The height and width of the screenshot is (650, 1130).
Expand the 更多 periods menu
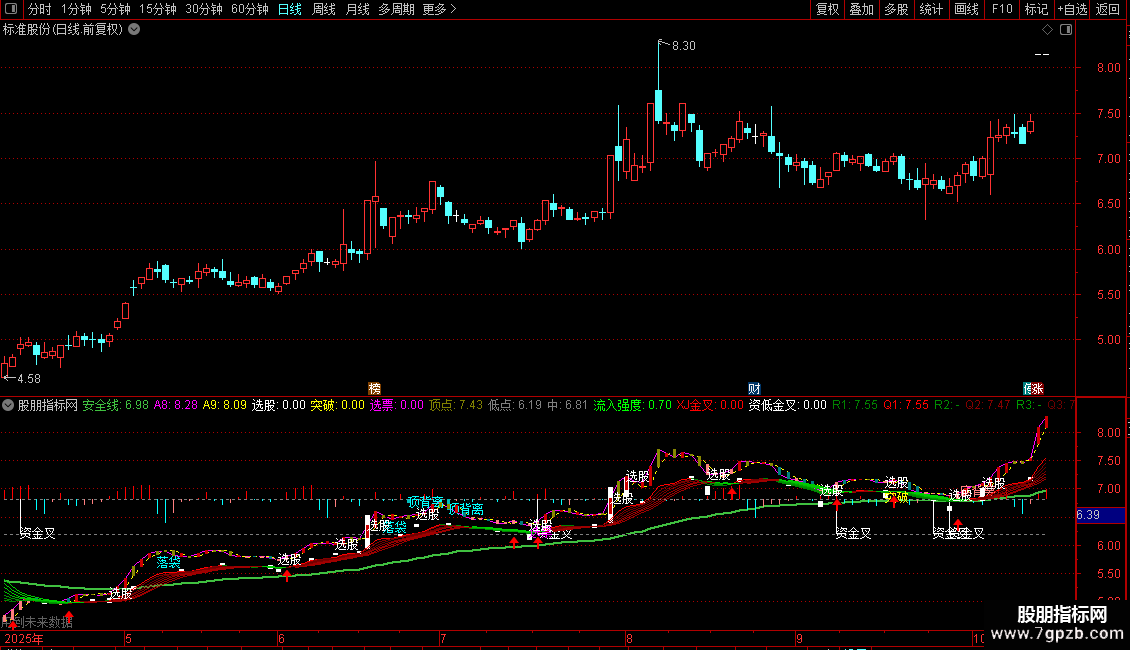pos(439,9)
